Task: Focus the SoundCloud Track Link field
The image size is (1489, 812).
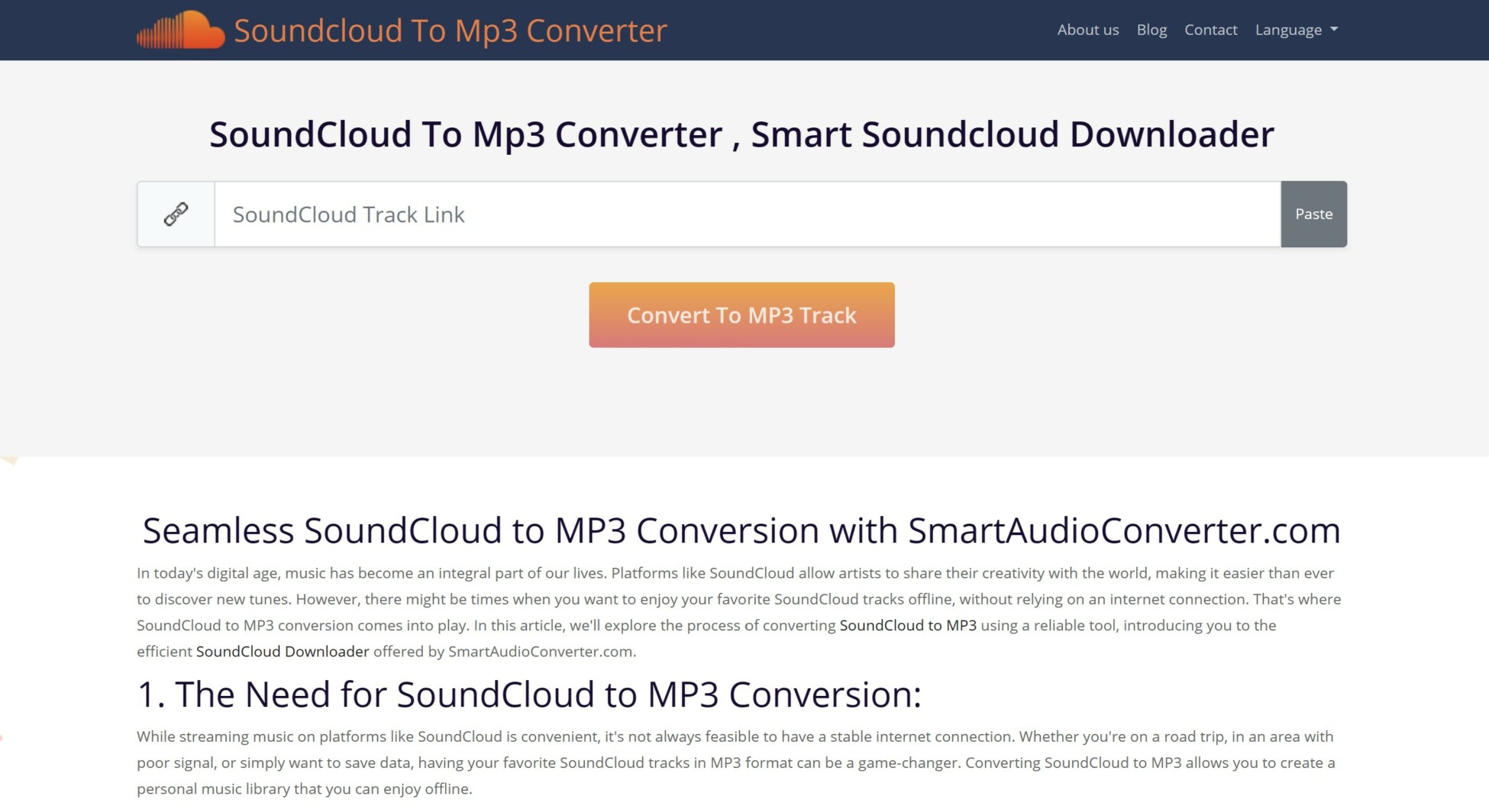Action: [x=747, y=214]
